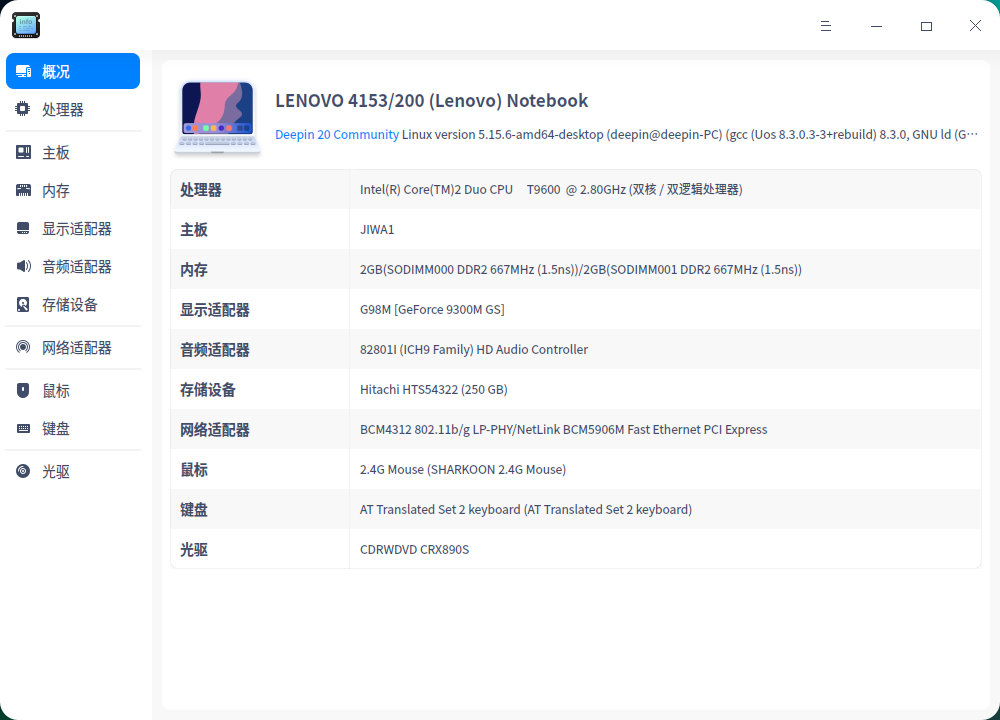Image resolution: width=1000 pixels, height=720 pixels.
Task: Select the 网络适配器 sidebar tab
Action: (x=73, y=347)
